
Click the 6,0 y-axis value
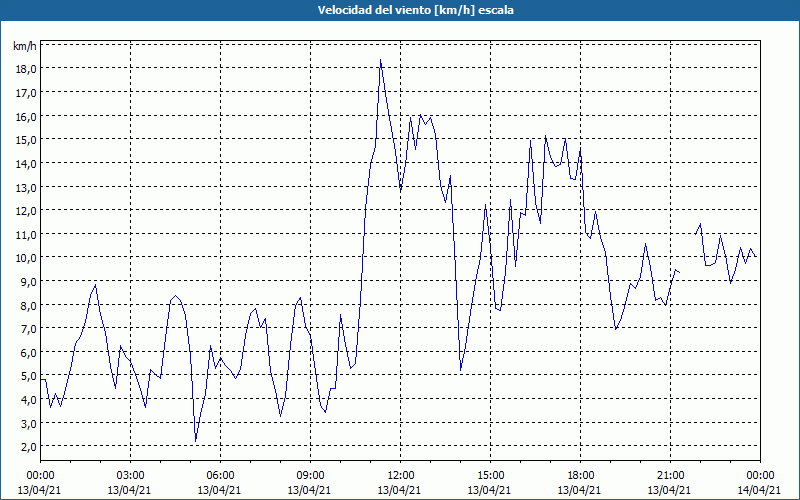tap(28, 353)
